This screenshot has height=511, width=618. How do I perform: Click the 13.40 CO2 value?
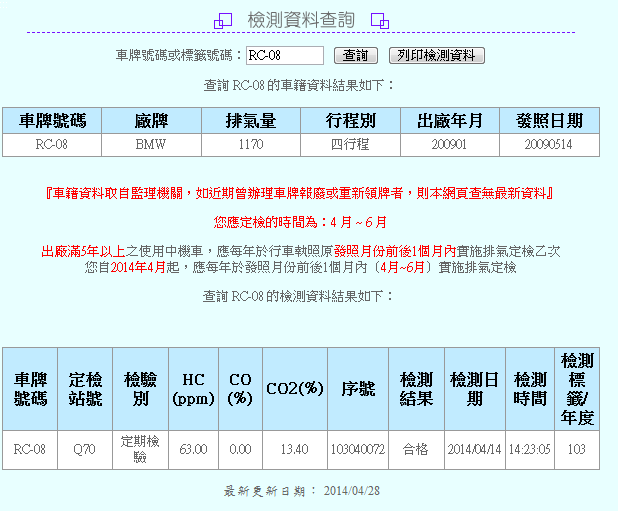pyautogui.click(x=295, y=450)
